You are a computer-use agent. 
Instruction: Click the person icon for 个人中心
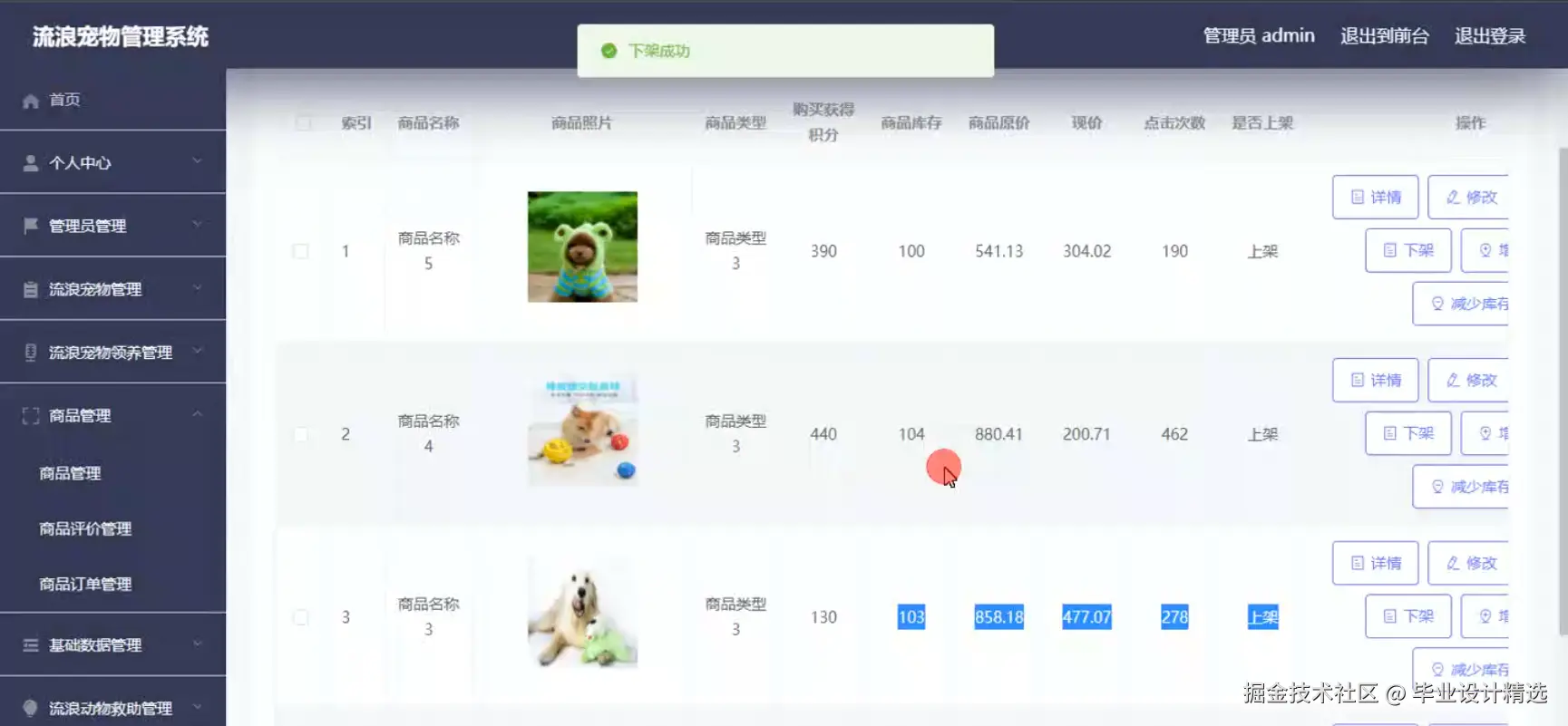[31, 163]
